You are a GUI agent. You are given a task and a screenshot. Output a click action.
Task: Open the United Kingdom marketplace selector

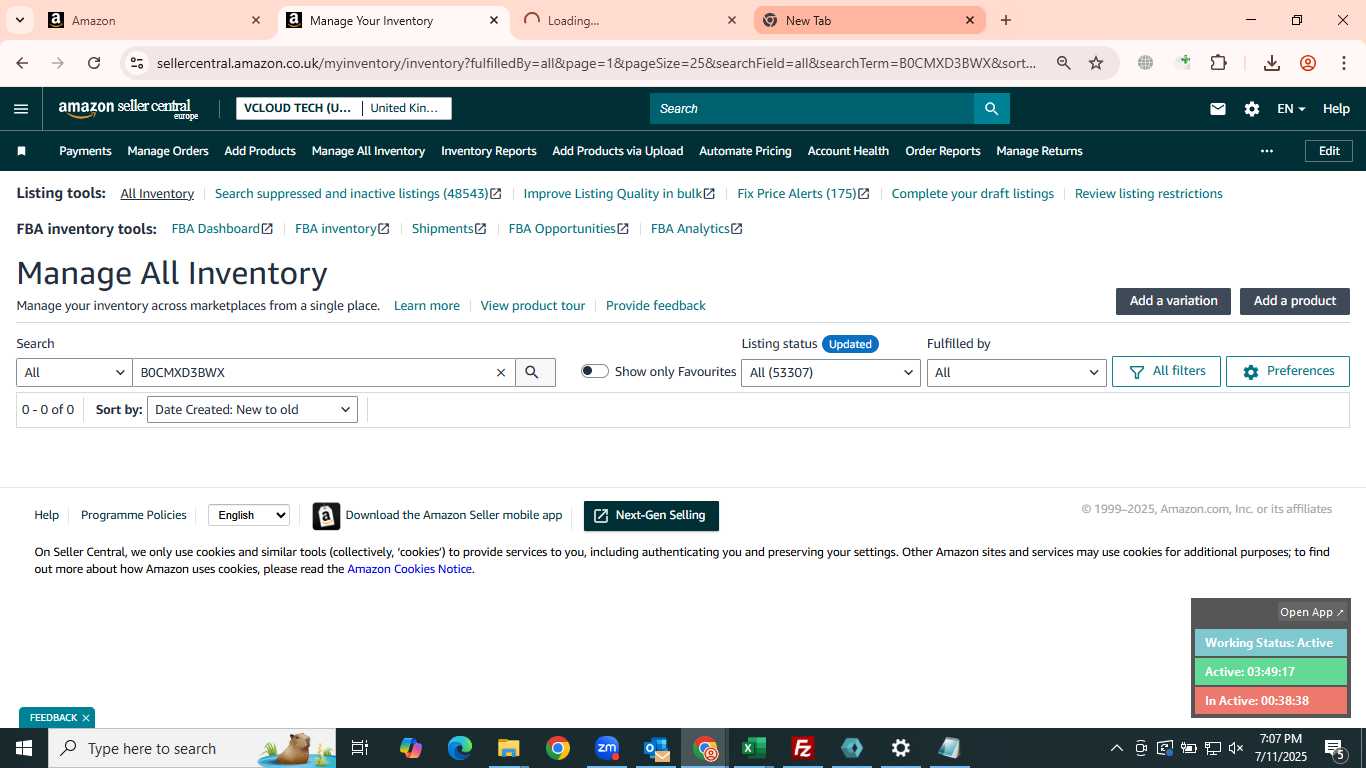[x=405, y=108]
